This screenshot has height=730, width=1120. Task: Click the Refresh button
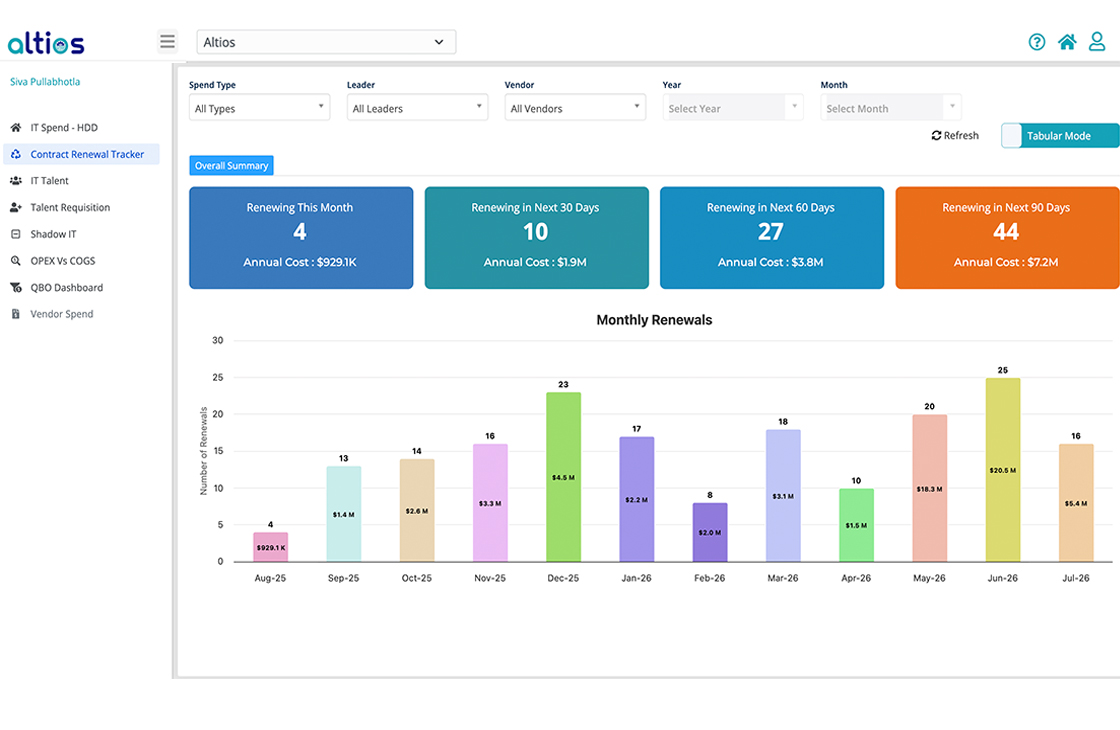click(953, 135)
